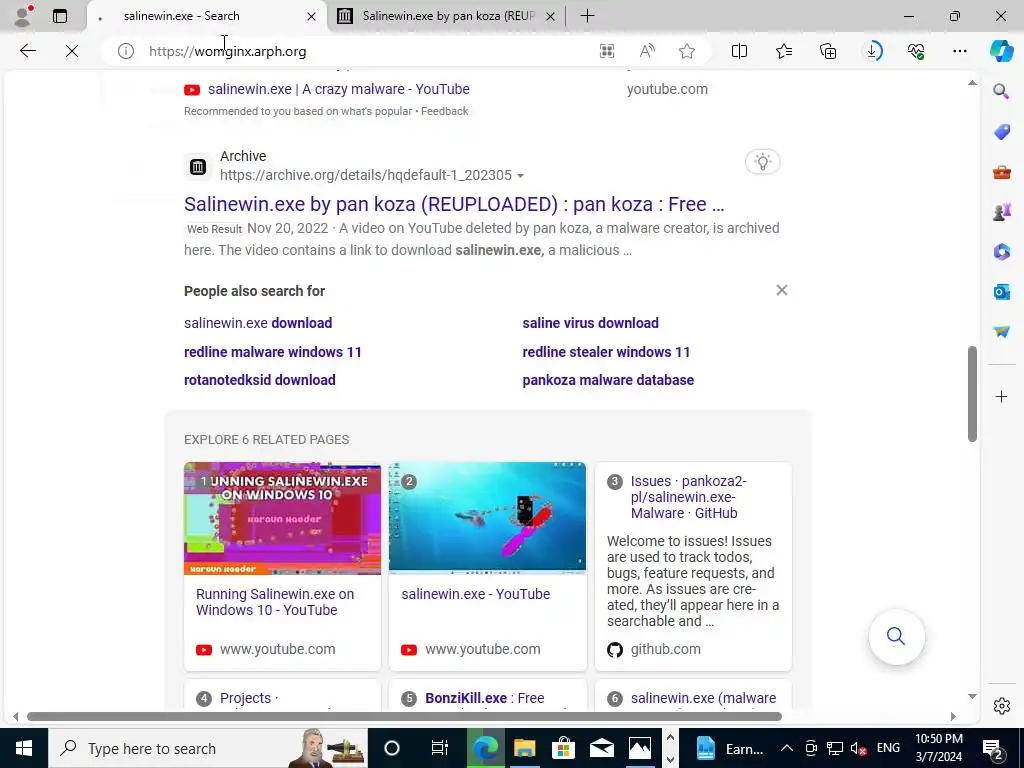The width and height of the screenshot is (1024, 768).
Task: Open Salinewin.exe by pan koza REUPLOADED result
Action: [454, 204]
